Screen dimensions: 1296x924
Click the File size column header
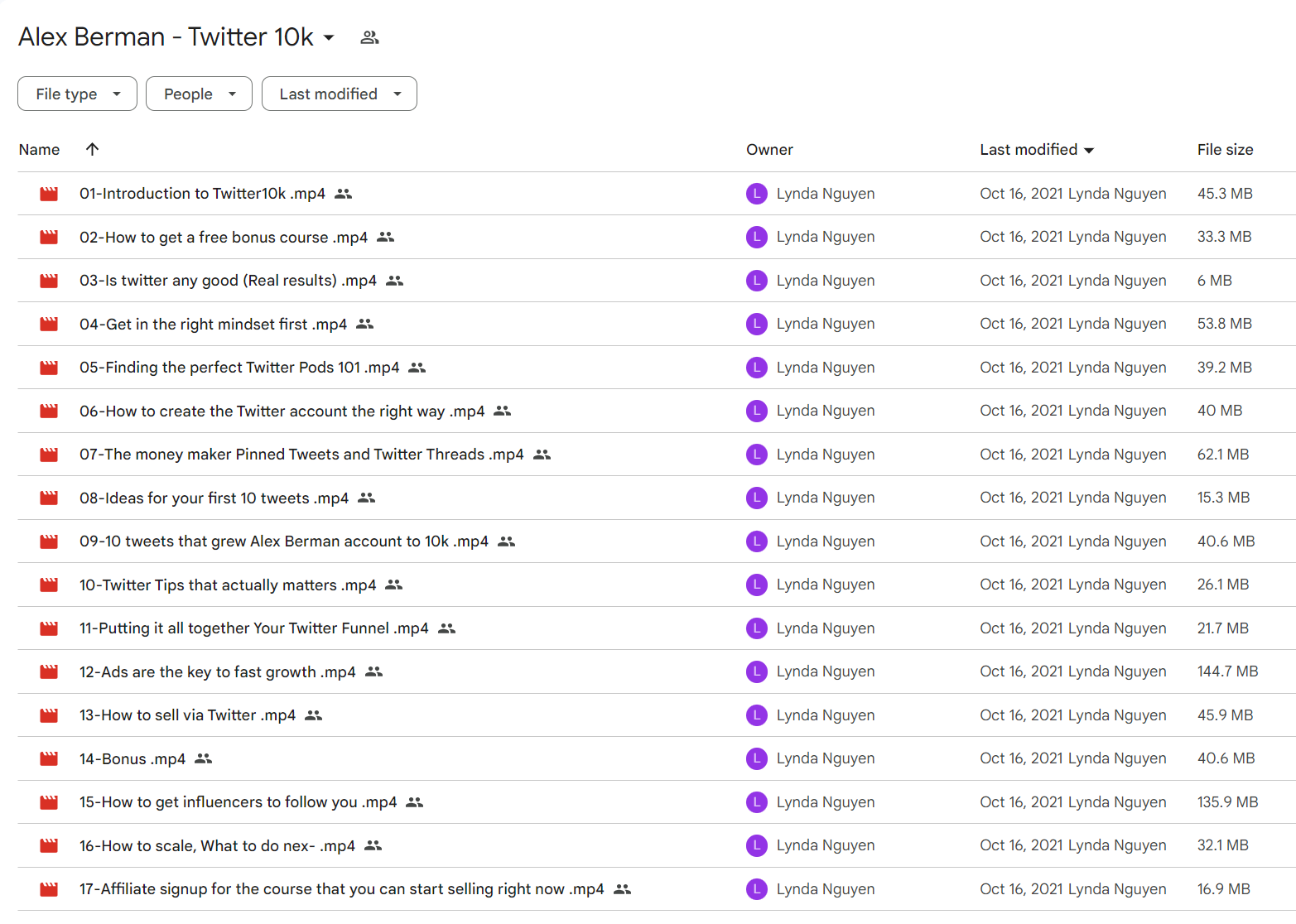(1225, 150)
